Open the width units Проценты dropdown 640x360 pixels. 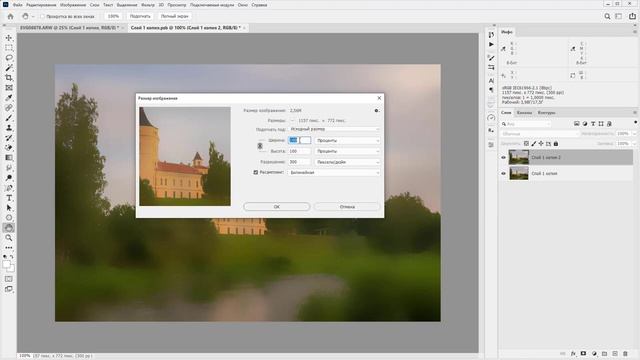pos(347,140)
